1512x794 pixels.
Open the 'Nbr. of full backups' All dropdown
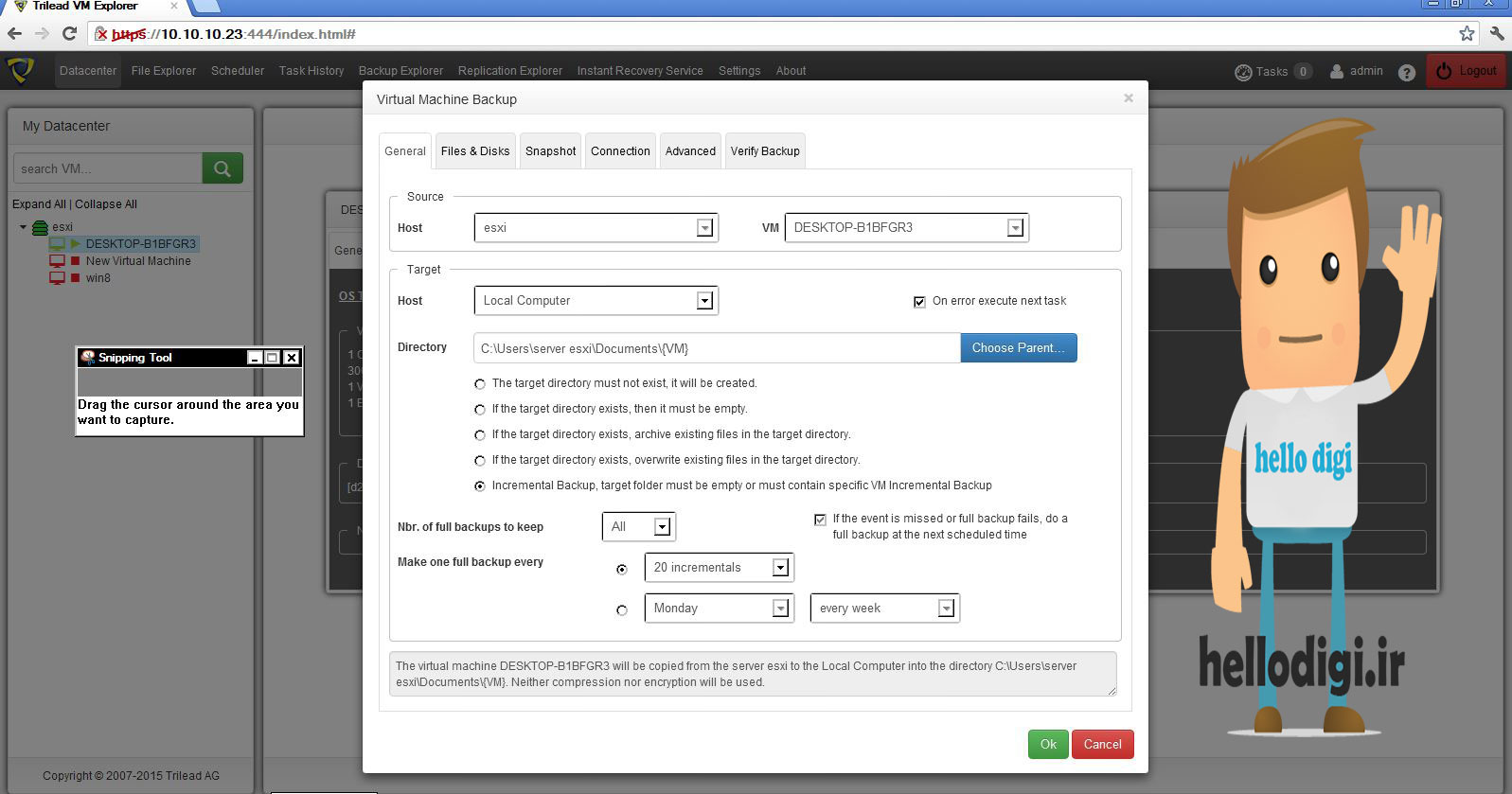click(638, 526)
